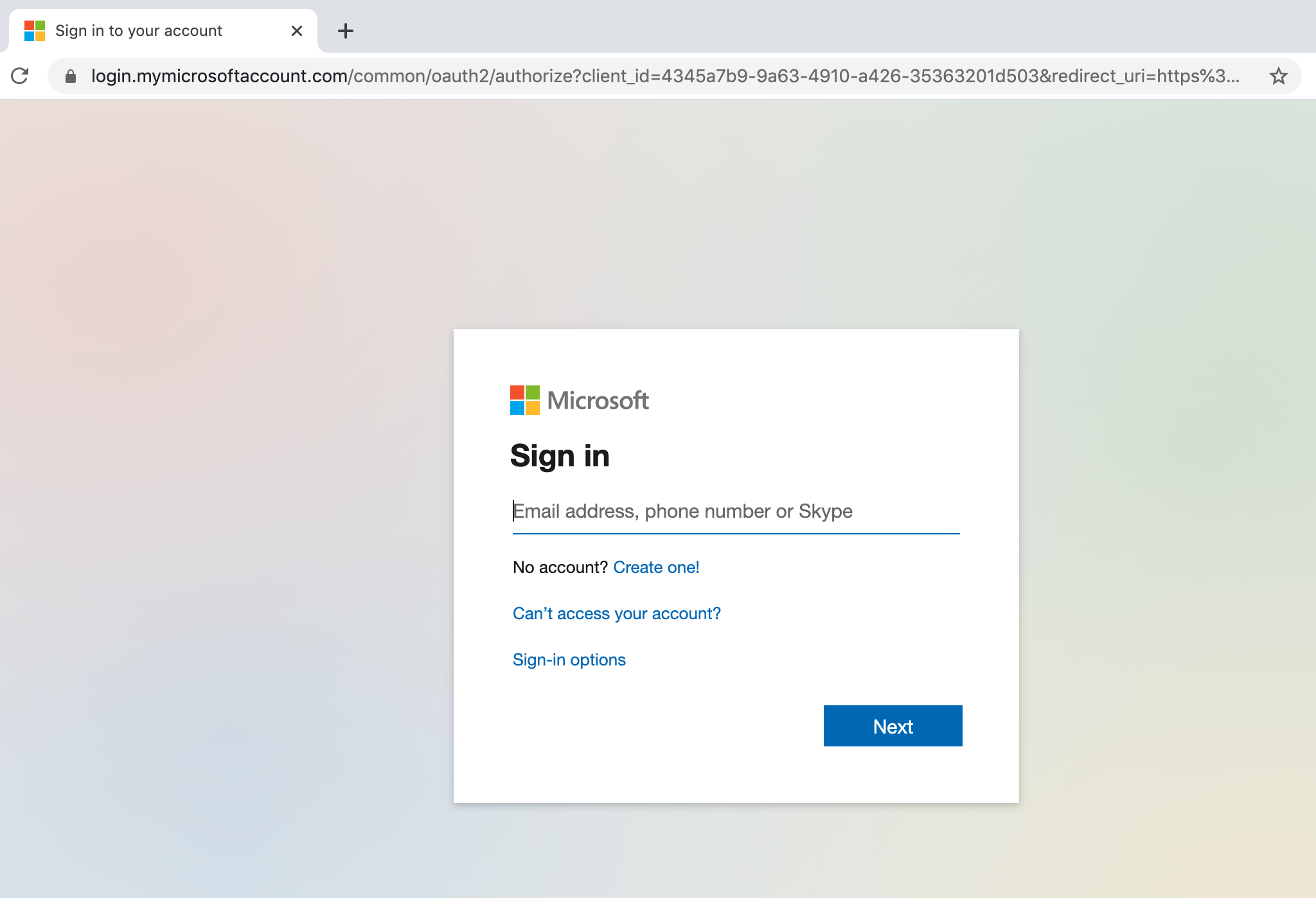The height and width of the screenshot is (898, 1316).
Task: Click the reload page icon
Action: 20,76
